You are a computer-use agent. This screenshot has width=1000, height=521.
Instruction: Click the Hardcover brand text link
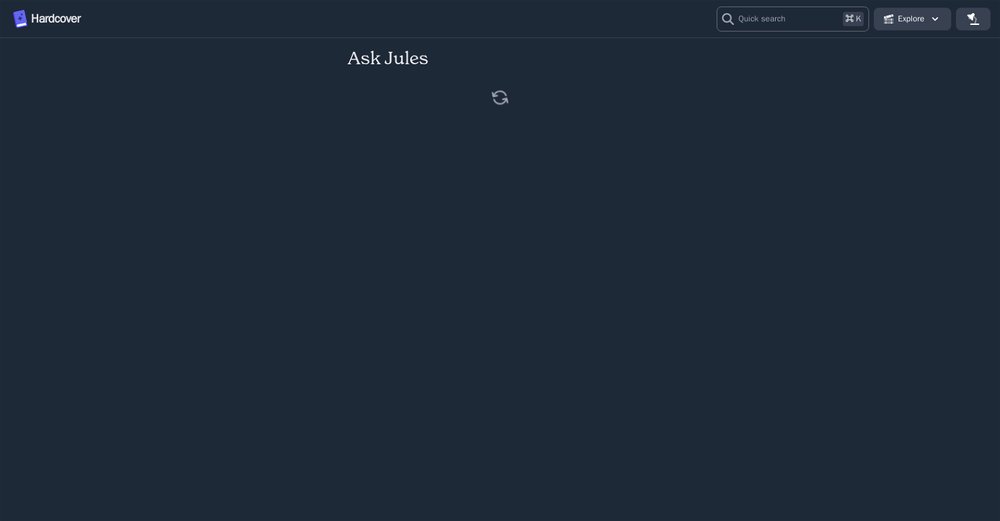(x=56, y=18)
